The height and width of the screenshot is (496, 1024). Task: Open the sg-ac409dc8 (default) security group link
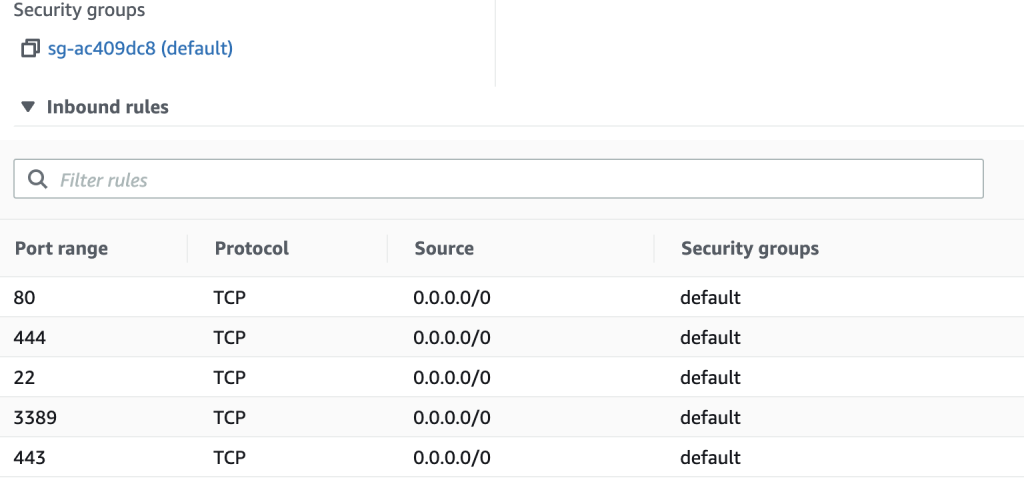point(140,48)
